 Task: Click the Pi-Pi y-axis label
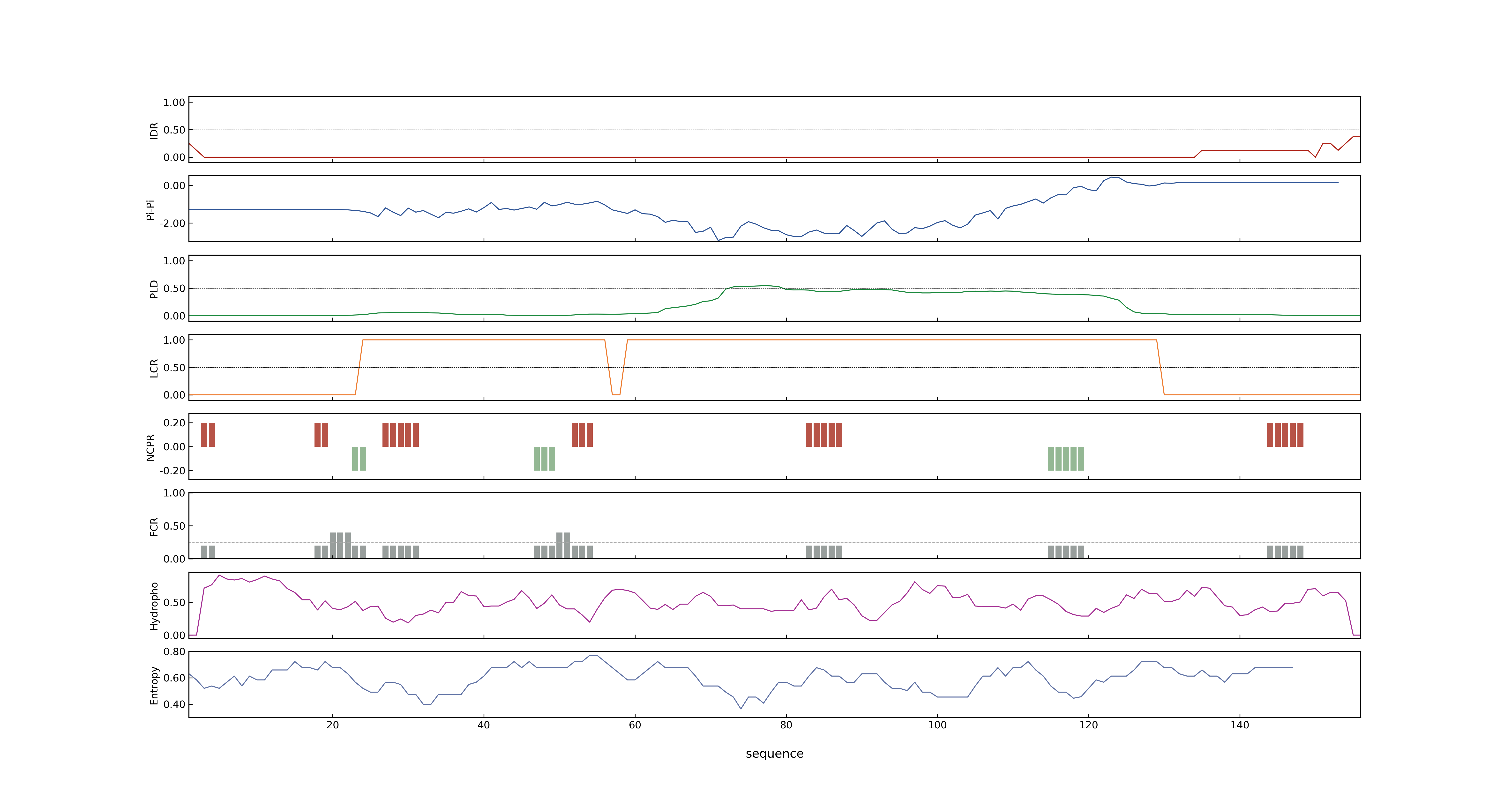pyautogui.click(x=150, y=209)
